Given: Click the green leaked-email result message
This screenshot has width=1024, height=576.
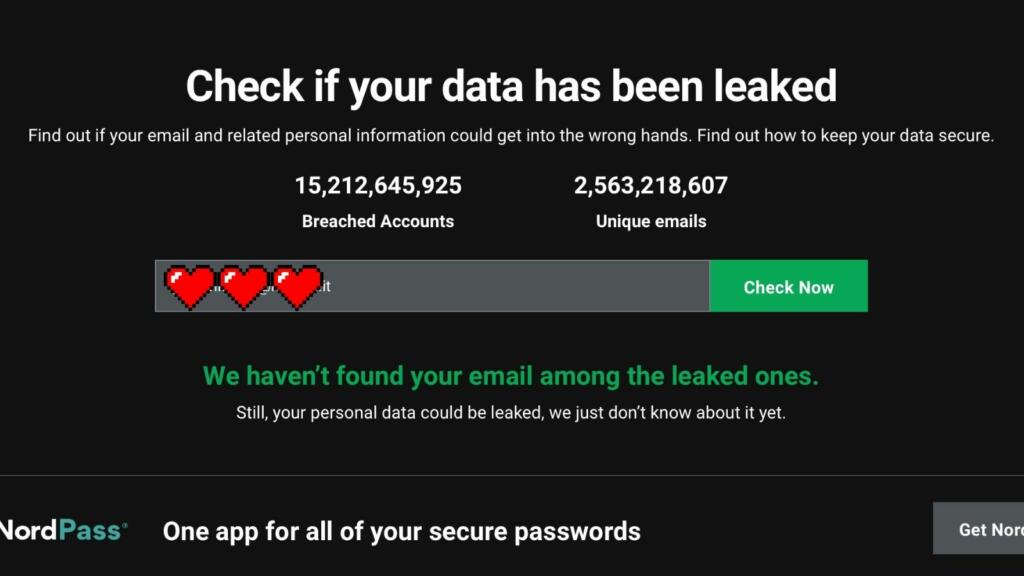Looking at the screenshot, I should pos(511,376).
